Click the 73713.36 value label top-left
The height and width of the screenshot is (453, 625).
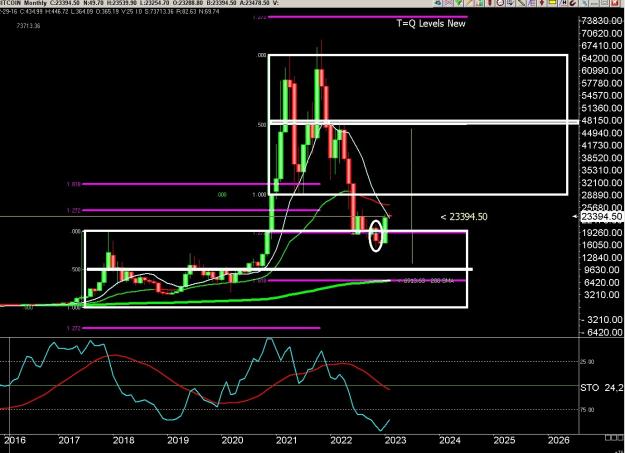tap(29, 26)
